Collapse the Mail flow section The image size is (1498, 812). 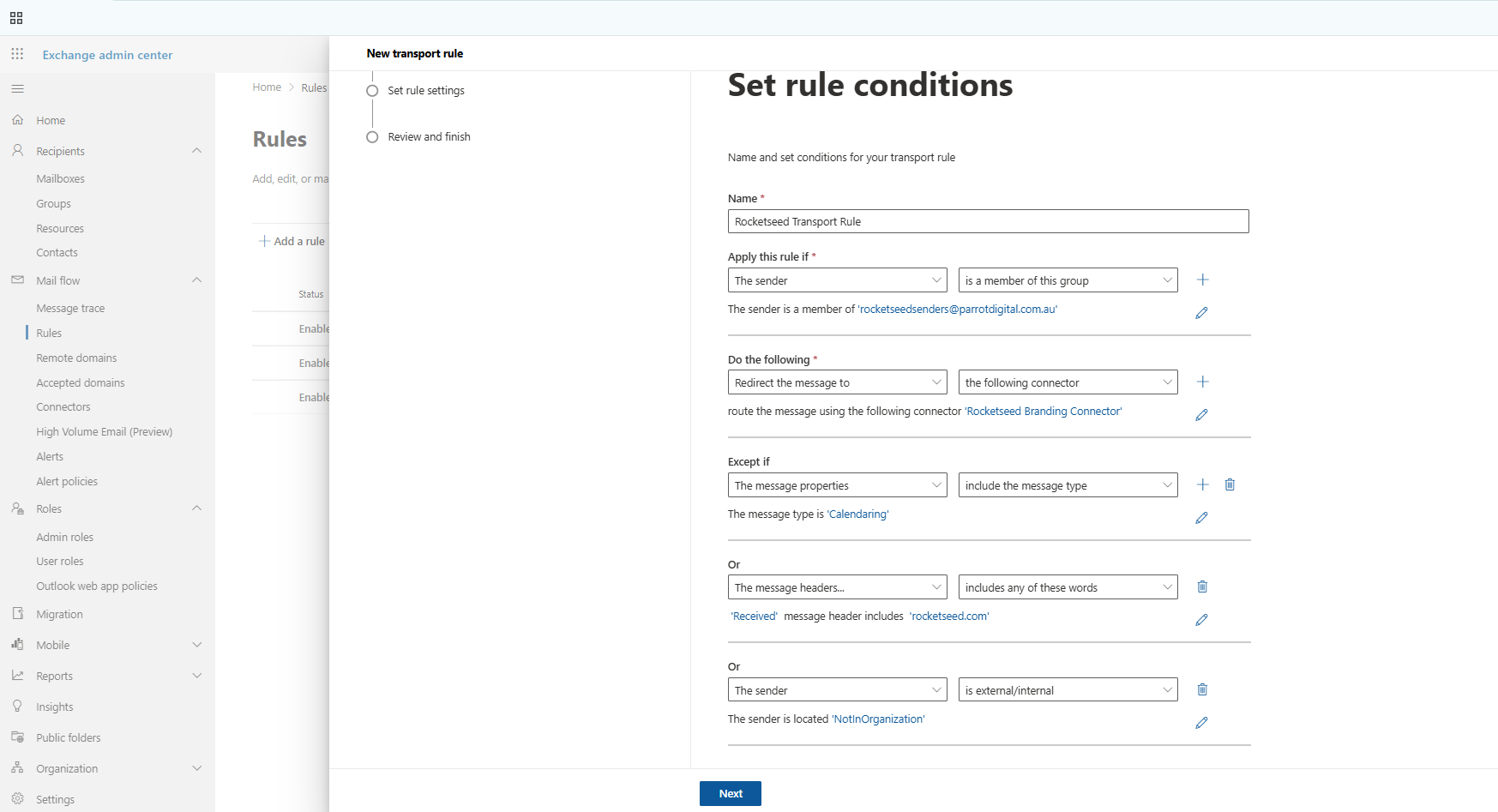[196, 280]
